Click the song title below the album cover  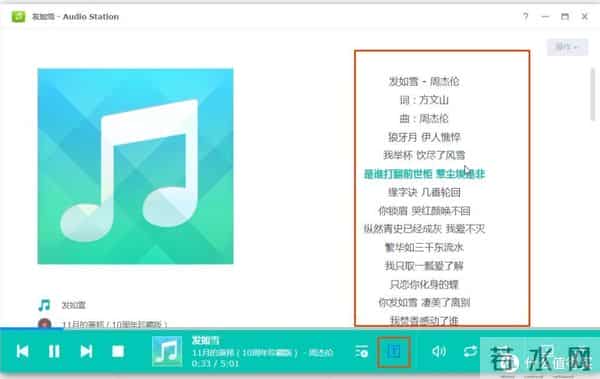pyautogui.click(x=73, y=305)
